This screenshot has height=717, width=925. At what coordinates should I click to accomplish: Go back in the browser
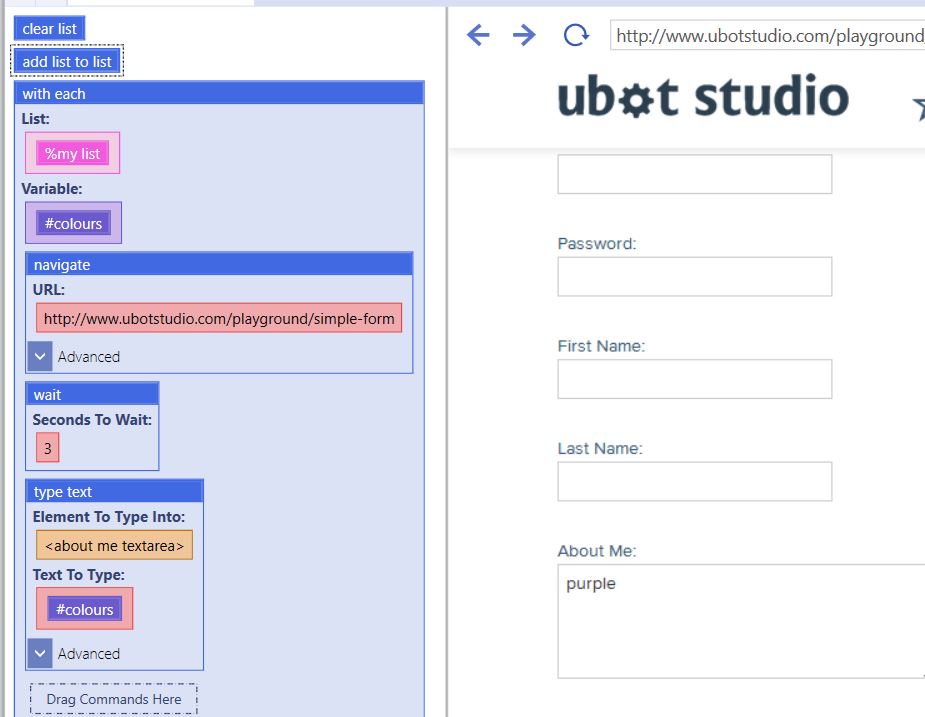478,35
